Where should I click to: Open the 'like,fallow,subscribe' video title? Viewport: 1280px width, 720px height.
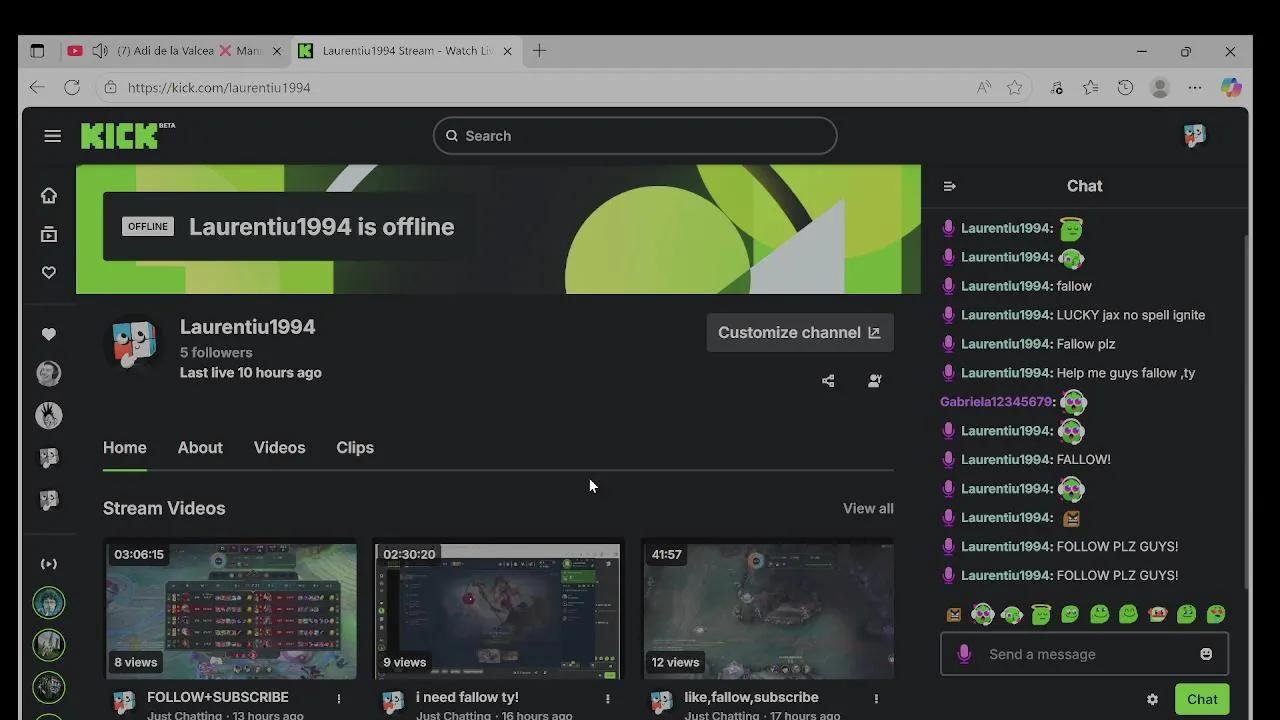[751, 697]
